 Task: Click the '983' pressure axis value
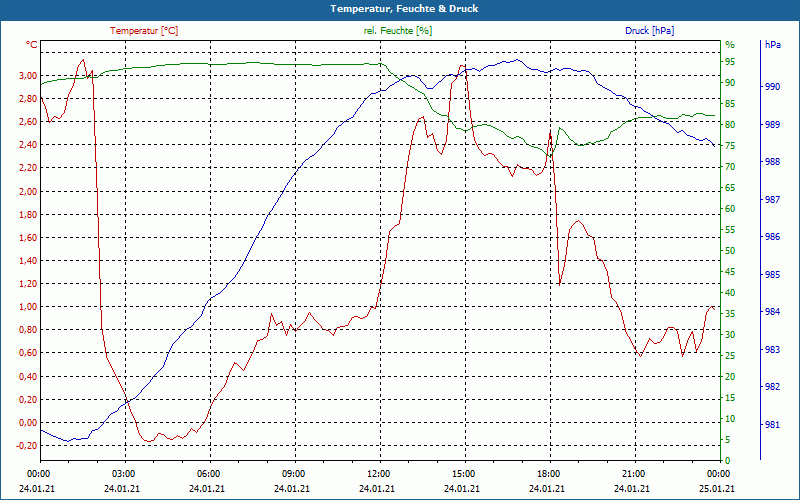[772, 349]
